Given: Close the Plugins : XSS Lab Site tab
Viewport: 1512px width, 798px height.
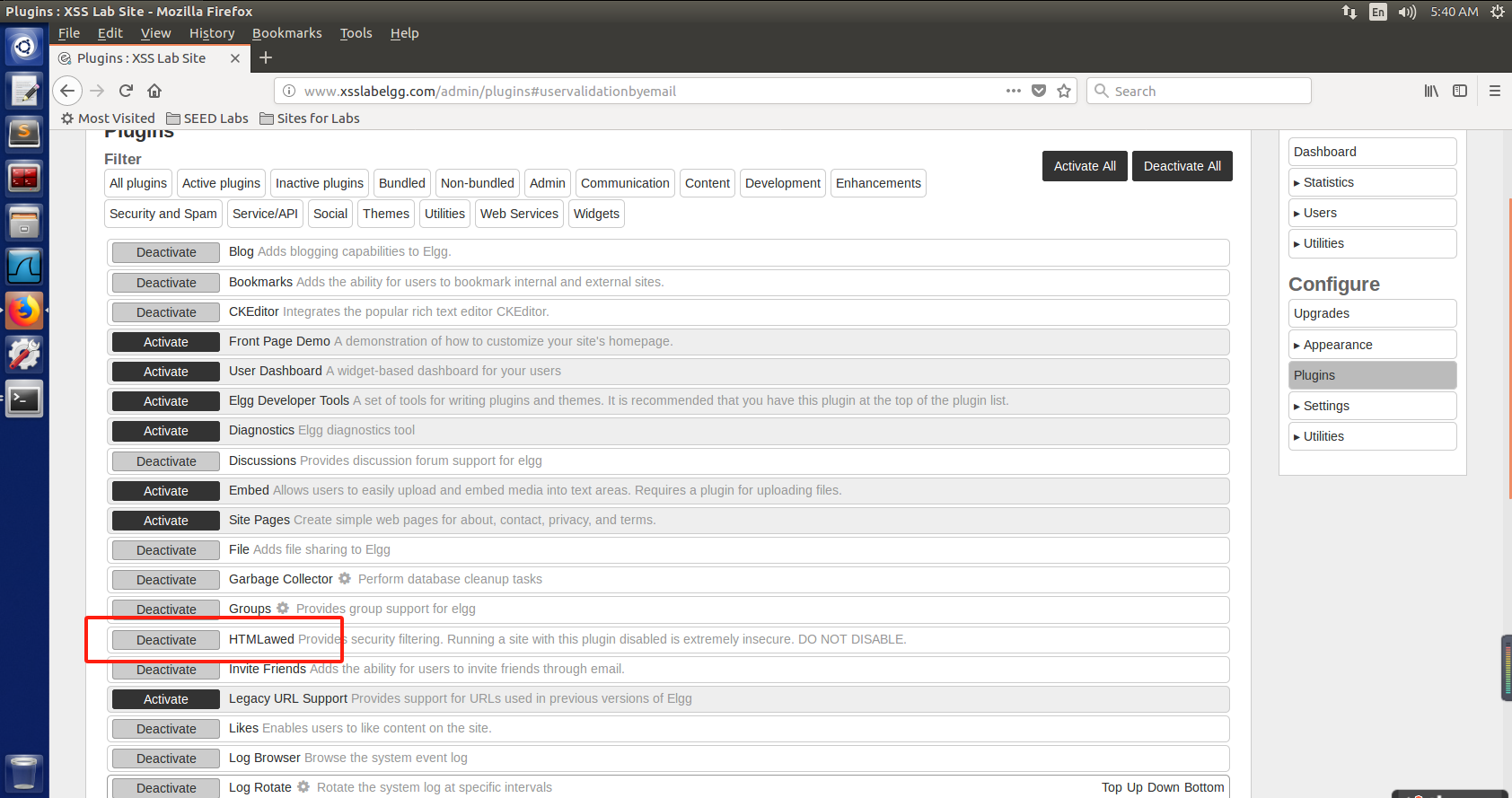Looking at the screenshot, I should point(235,58).
